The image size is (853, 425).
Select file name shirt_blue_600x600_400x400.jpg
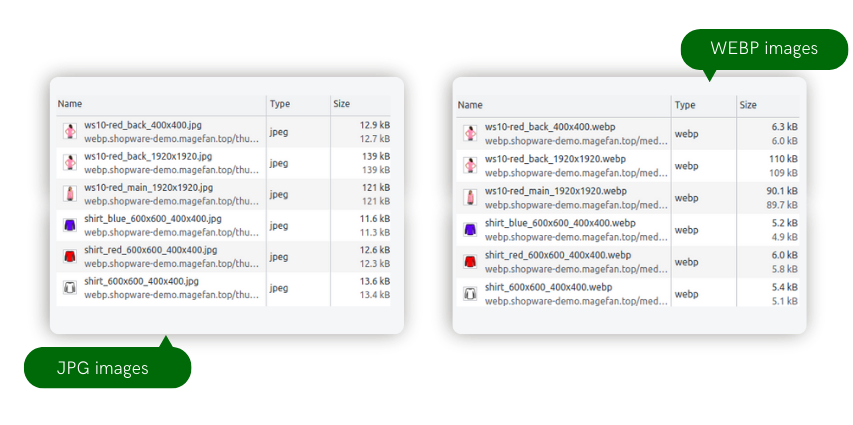[x=153, y=219]
